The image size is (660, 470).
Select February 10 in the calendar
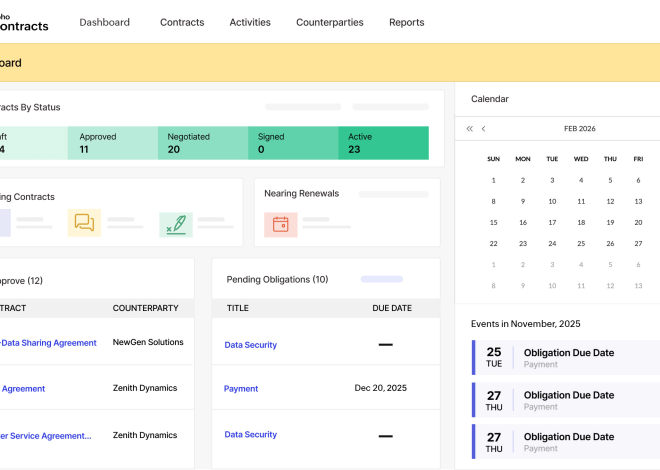pos(552,202)
